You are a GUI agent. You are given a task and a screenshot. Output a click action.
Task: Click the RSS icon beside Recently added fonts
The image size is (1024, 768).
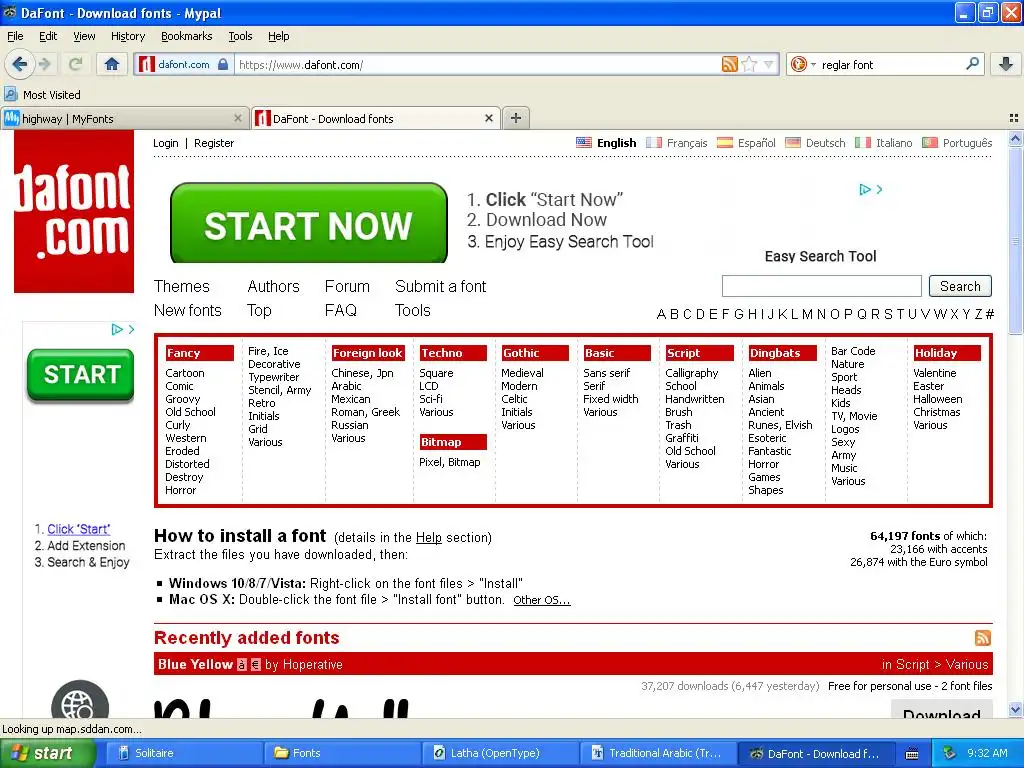[x=982, y=638]
